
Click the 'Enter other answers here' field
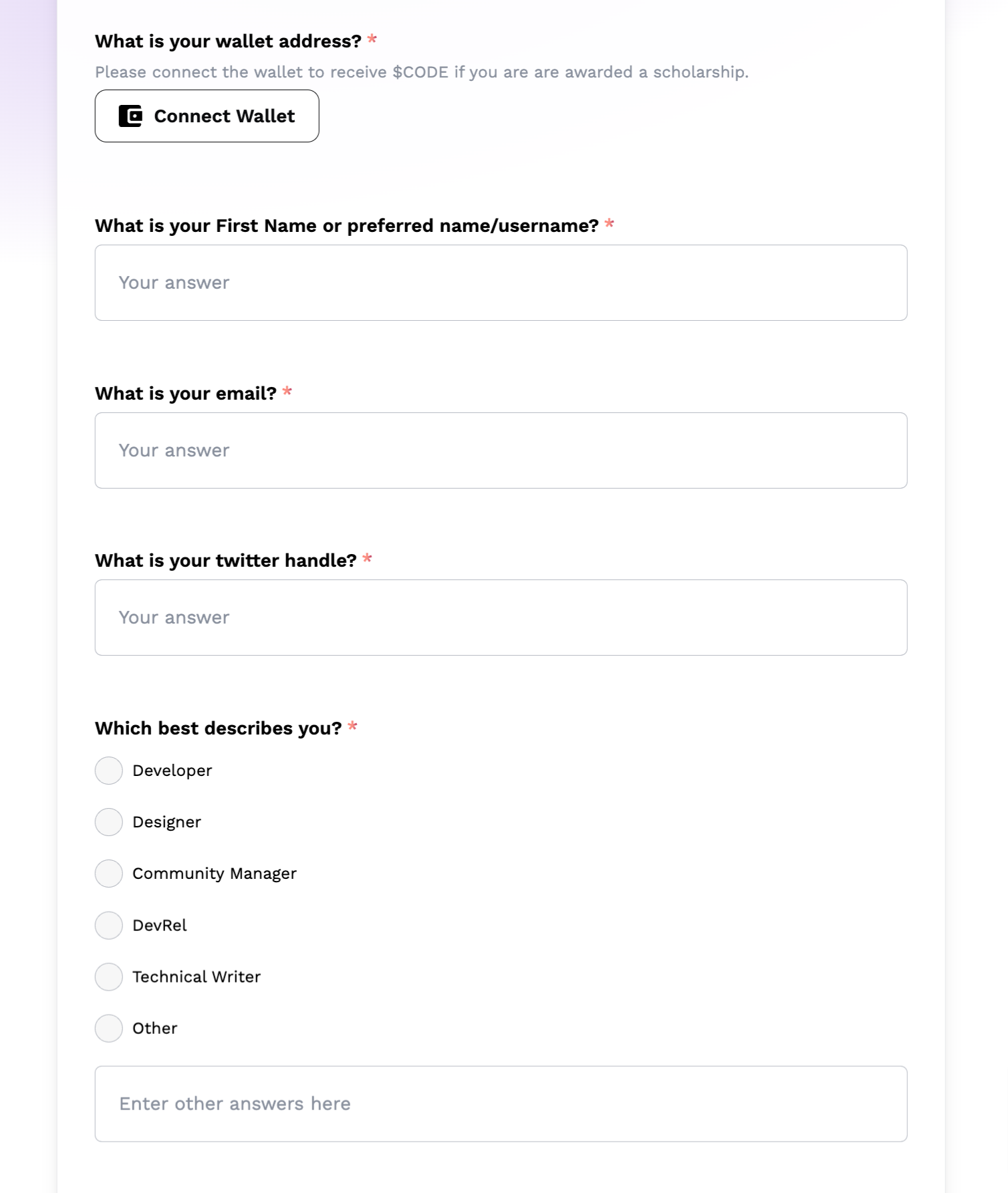pyautogui.click(x=501, y=1104)
